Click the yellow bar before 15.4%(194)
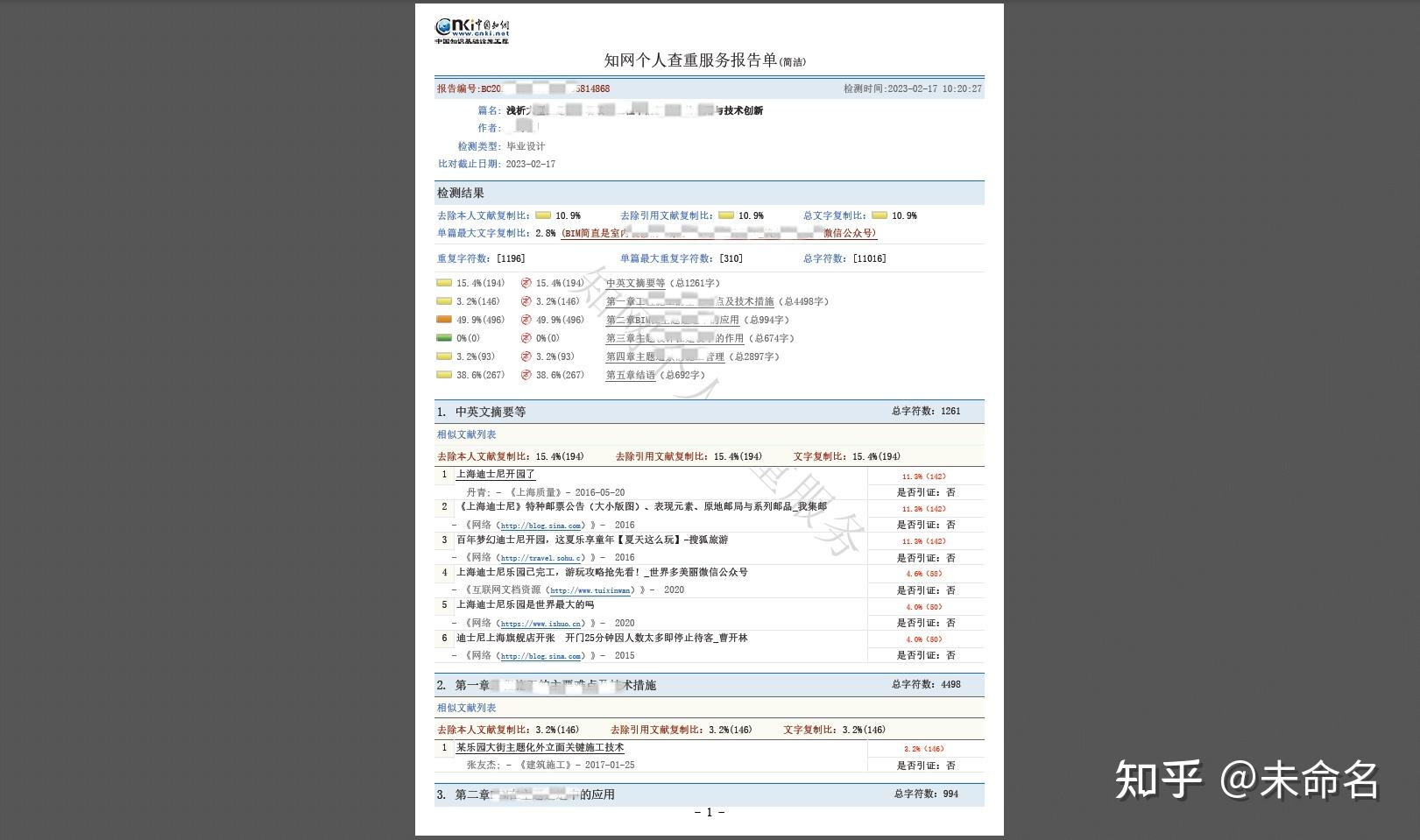Screen dimensions: 1420x840 point(444,283)
